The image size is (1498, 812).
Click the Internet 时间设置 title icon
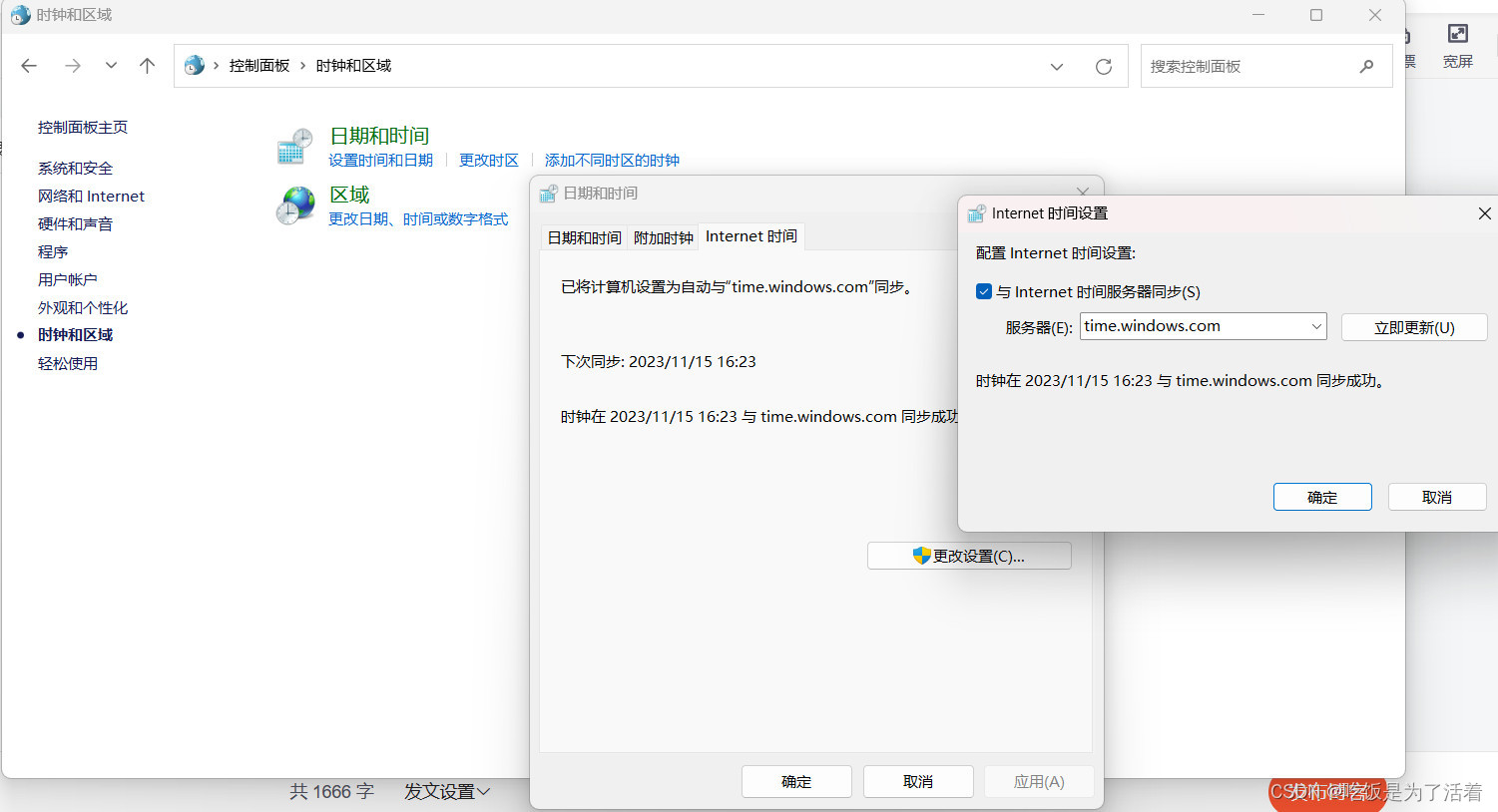[977, 213]
